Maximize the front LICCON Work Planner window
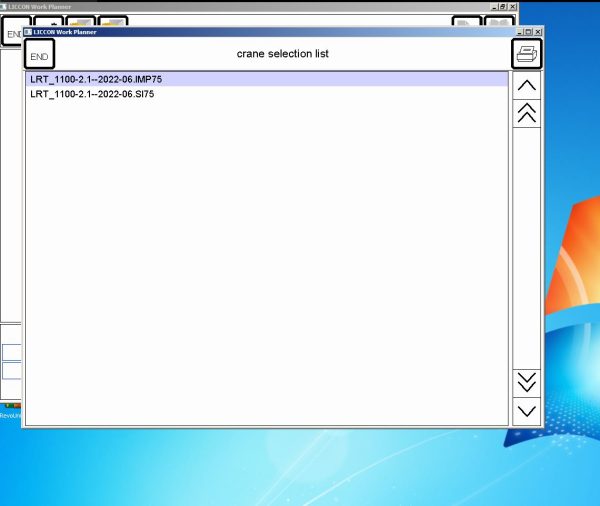 529,32
